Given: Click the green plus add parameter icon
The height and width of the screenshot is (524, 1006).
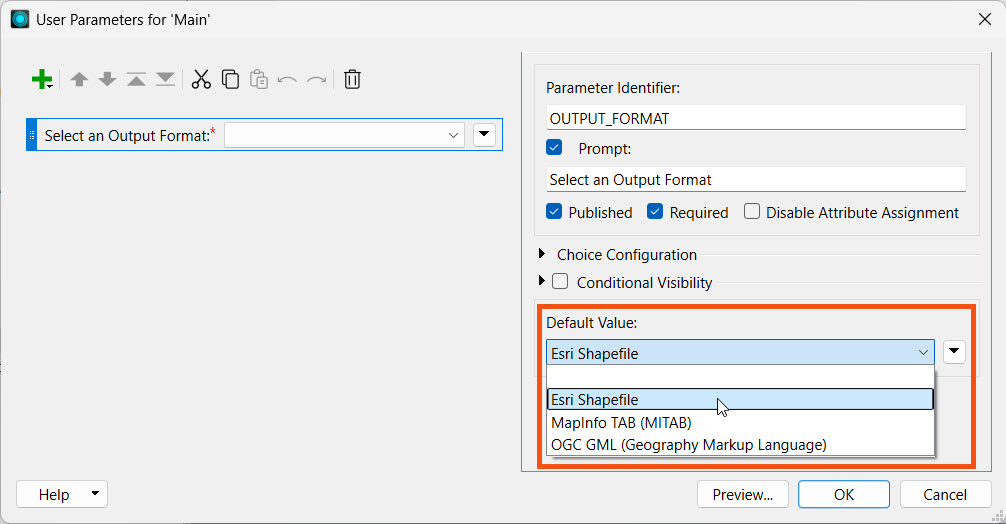Looking at the screenshot, I should click(41, 80).
